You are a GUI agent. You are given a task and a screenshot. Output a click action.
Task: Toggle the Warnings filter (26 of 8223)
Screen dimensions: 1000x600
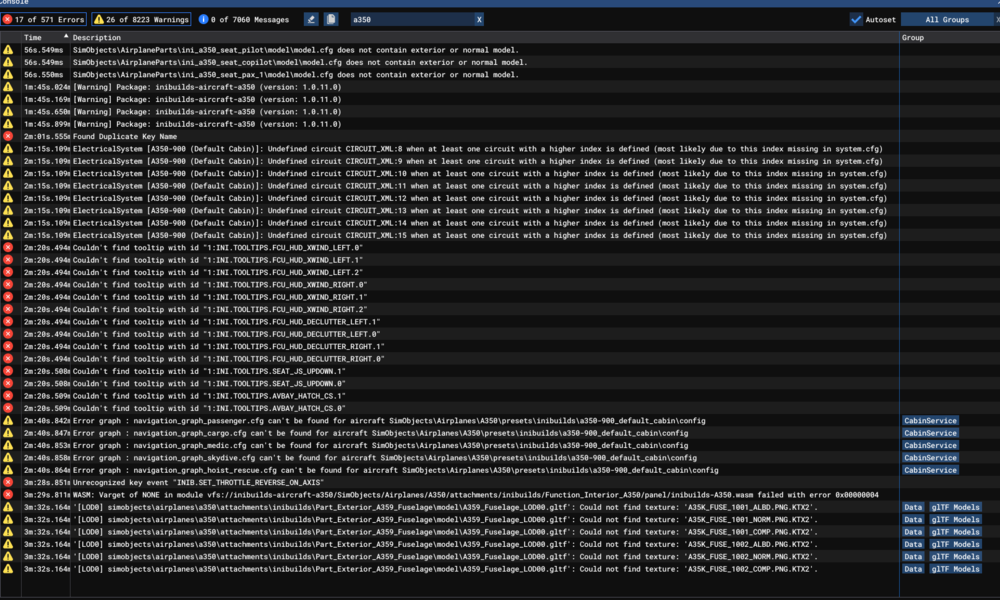[140, 19]
